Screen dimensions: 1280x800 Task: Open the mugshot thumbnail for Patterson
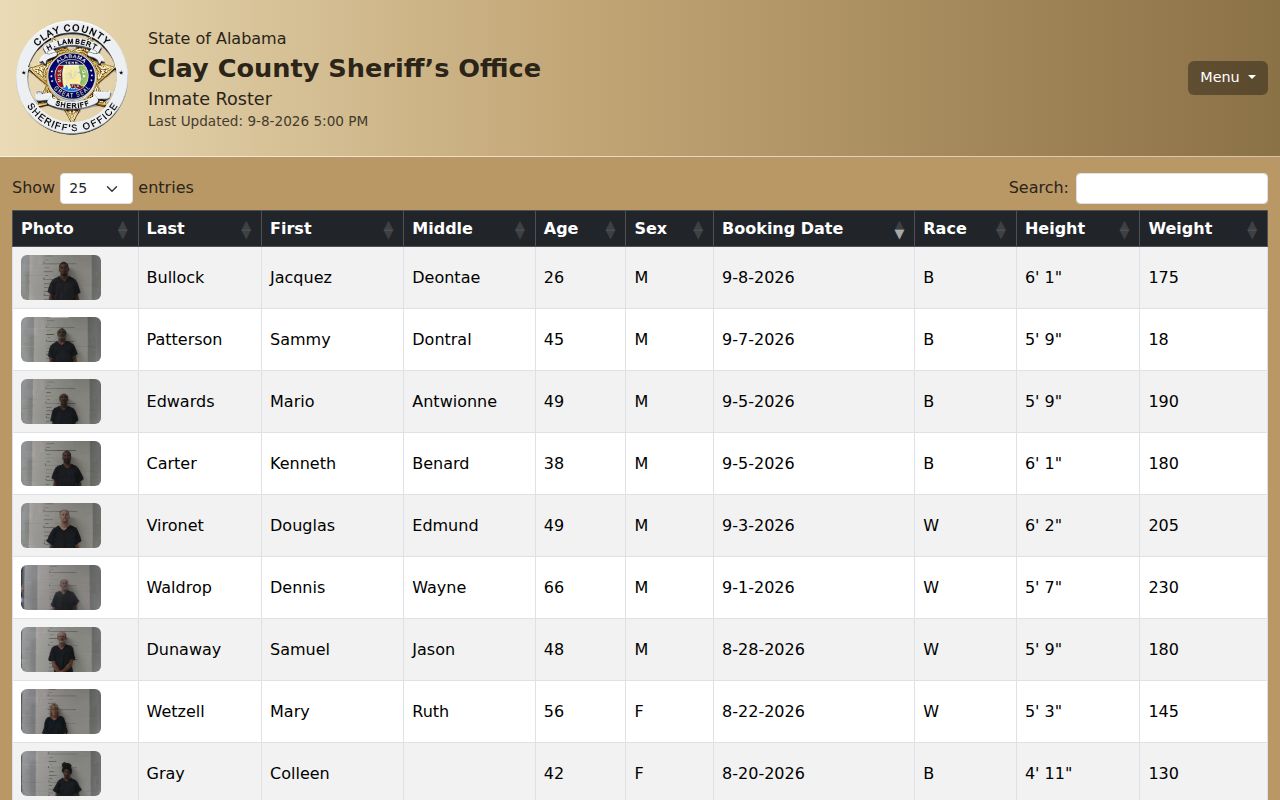61,340
